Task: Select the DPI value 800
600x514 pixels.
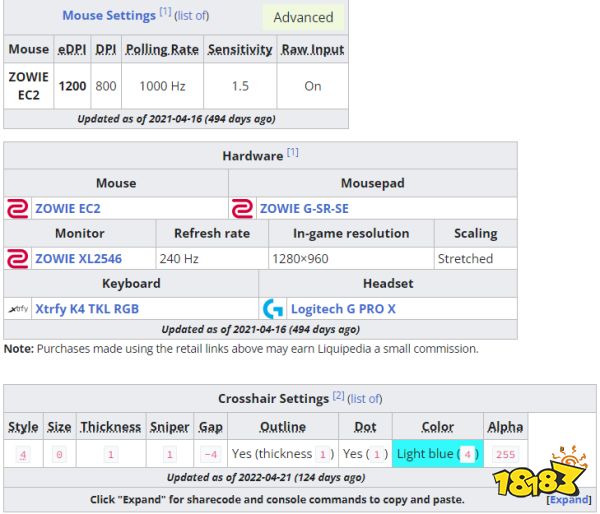Action: tap(106, 86)
